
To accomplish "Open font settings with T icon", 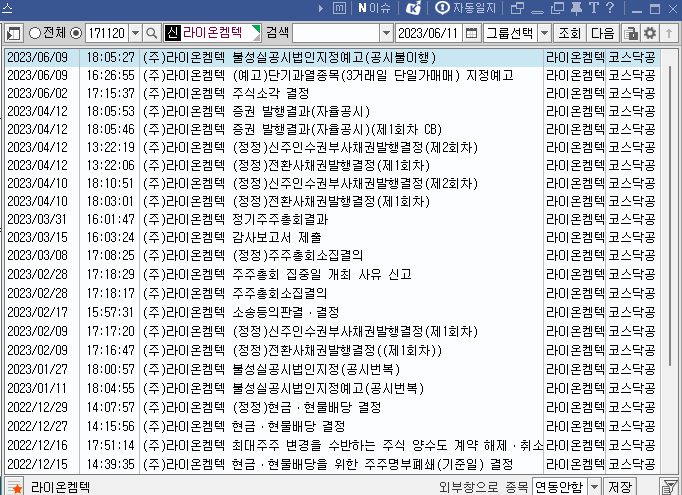I will click(x=594, y=7).
